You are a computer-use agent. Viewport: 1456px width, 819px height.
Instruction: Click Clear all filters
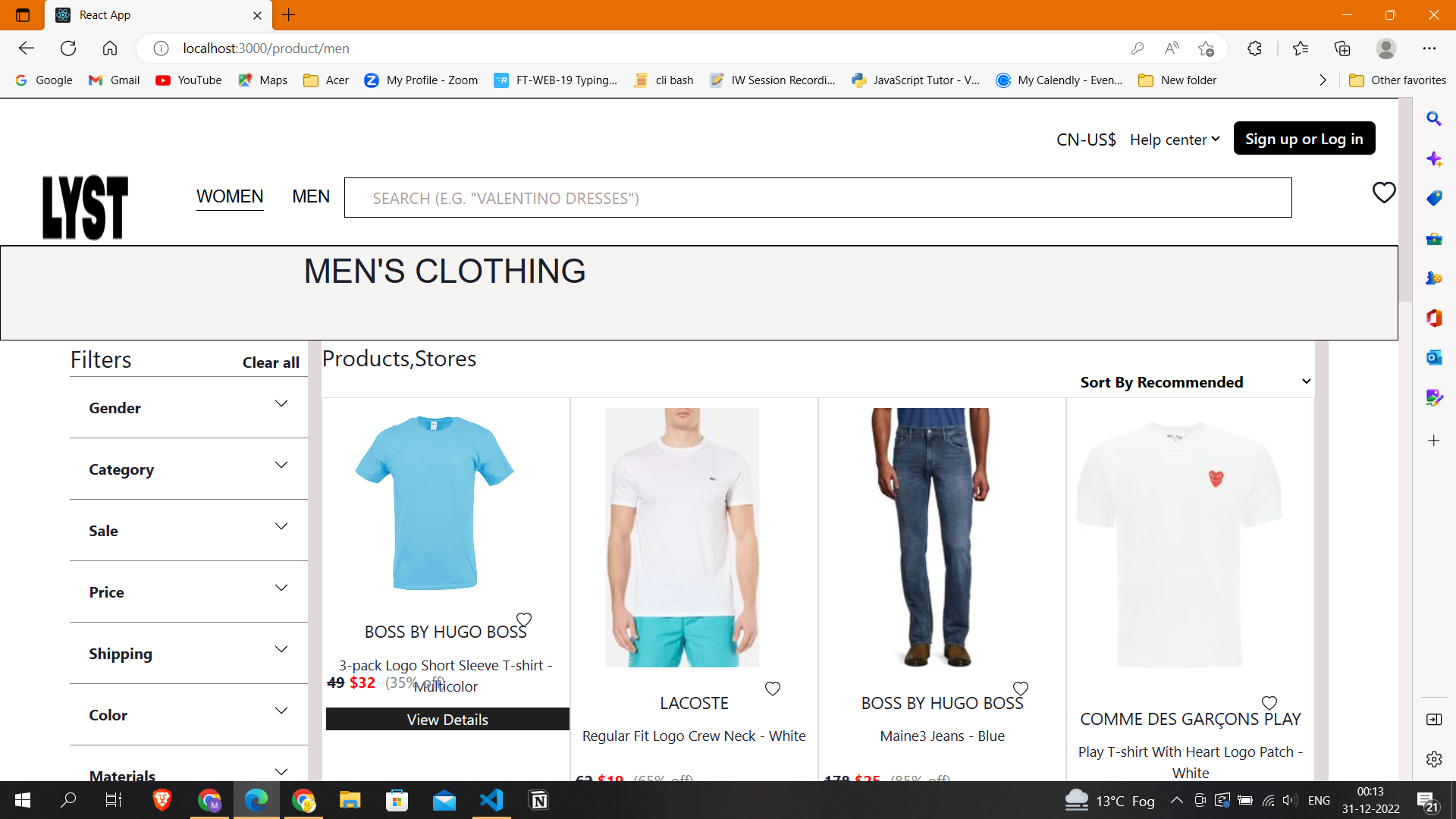(271, 362)
